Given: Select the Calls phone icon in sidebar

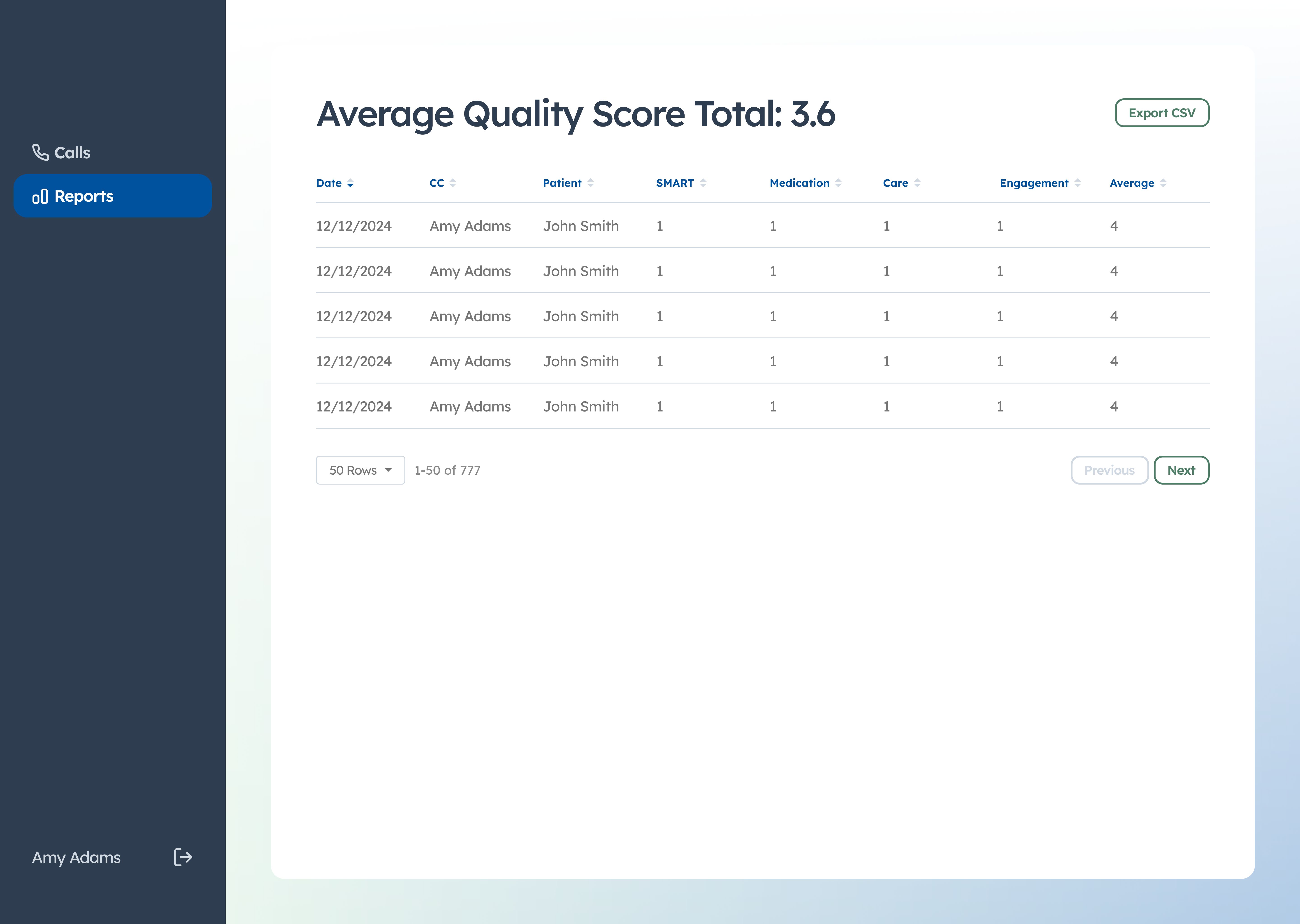Looking at the screenshot, I should coord(40,152).
